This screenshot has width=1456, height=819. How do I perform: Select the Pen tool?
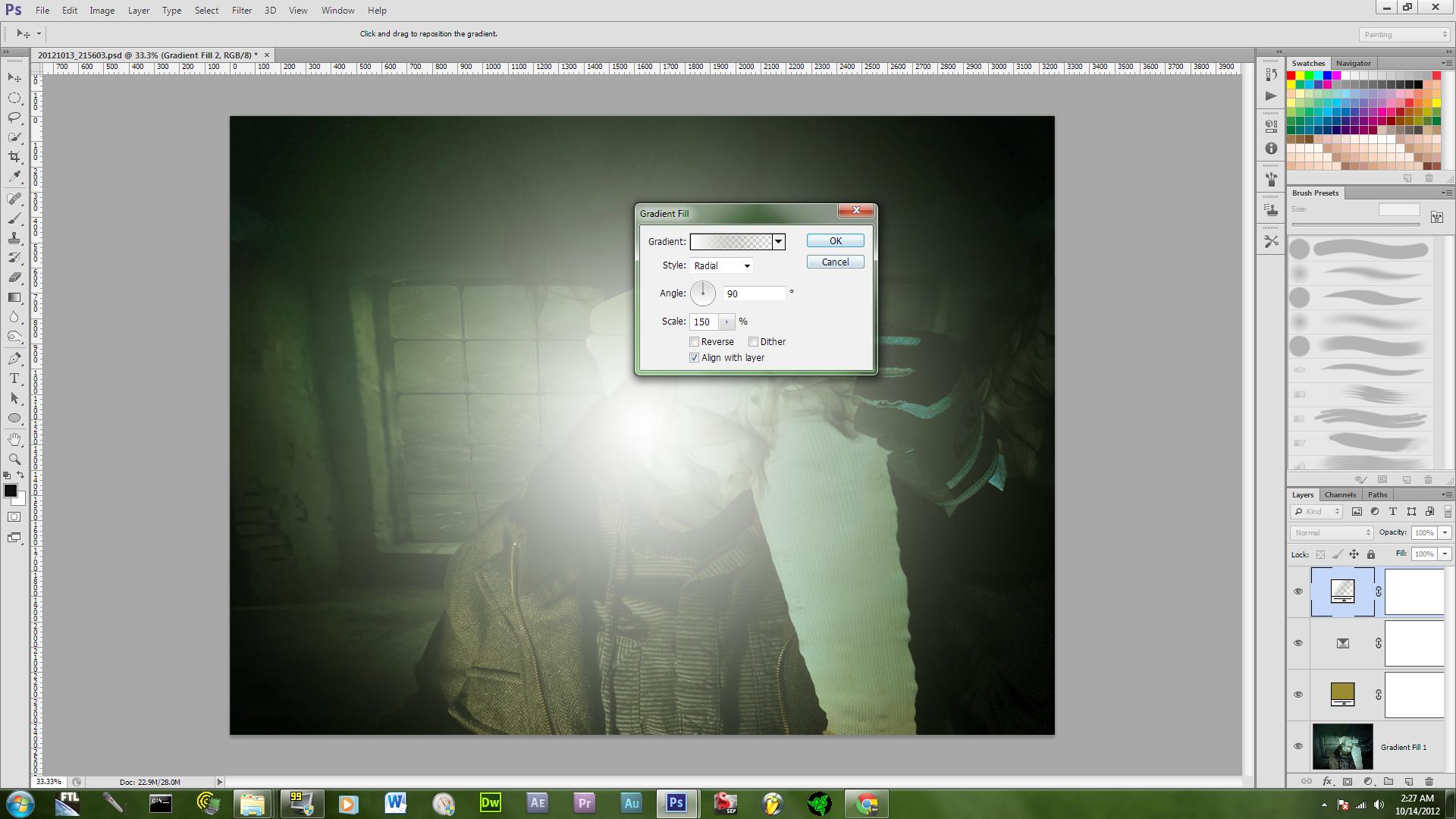(x=14, y=359)
